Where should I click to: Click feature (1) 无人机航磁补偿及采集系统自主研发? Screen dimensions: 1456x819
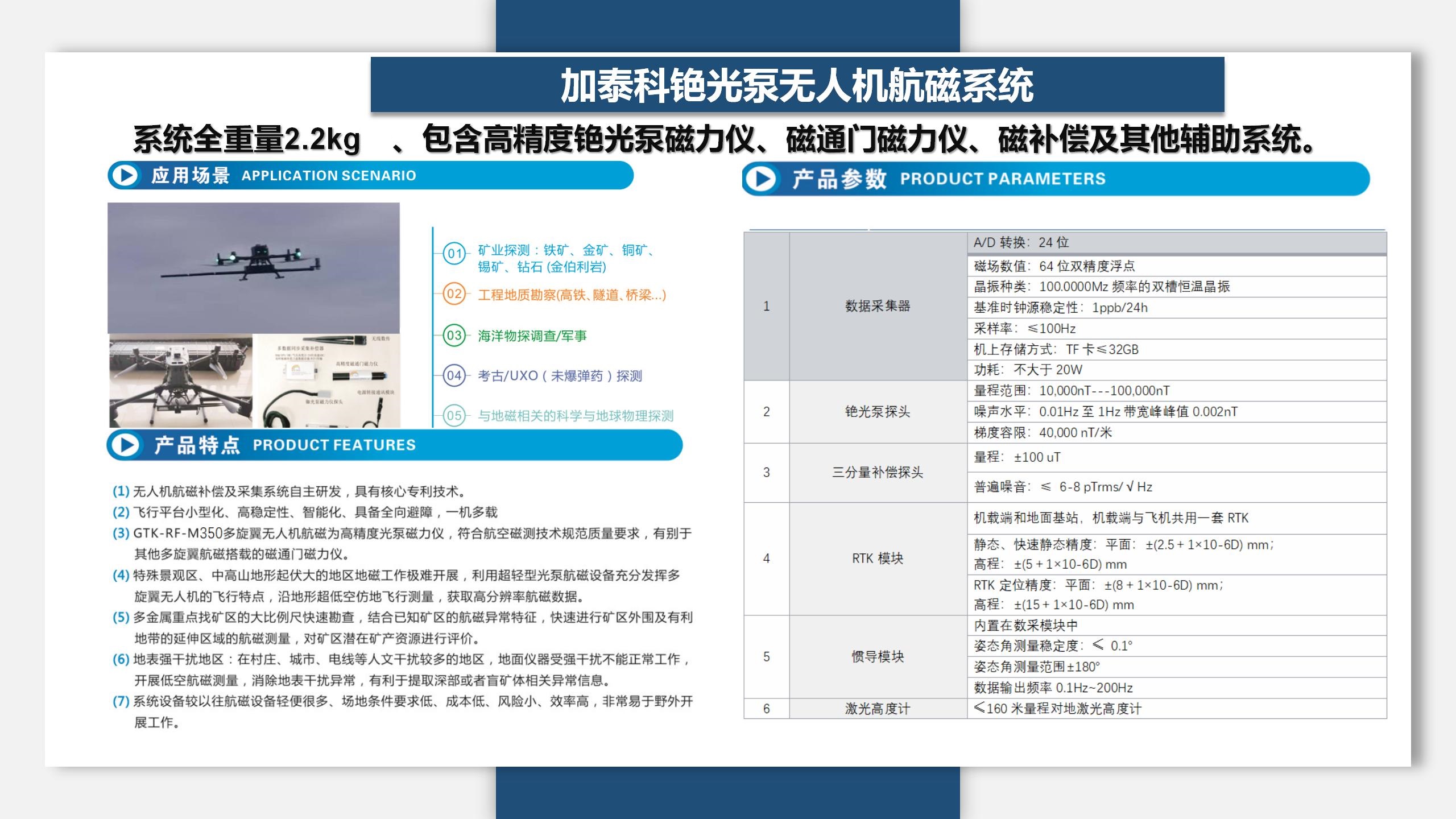[290, 491]
